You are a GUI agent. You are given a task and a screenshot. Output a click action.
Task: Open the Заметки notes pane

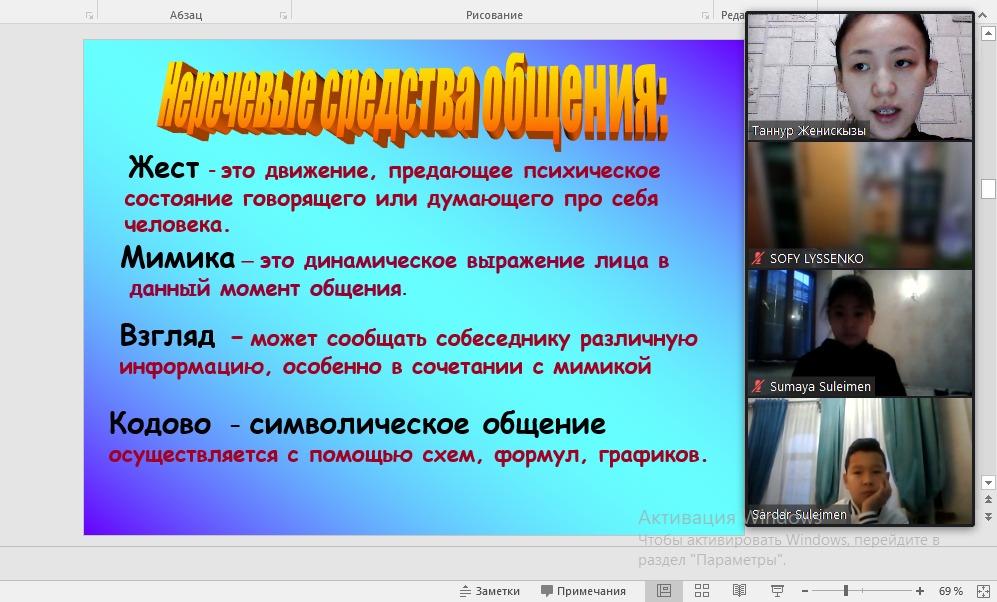click(x=489, y=591)
